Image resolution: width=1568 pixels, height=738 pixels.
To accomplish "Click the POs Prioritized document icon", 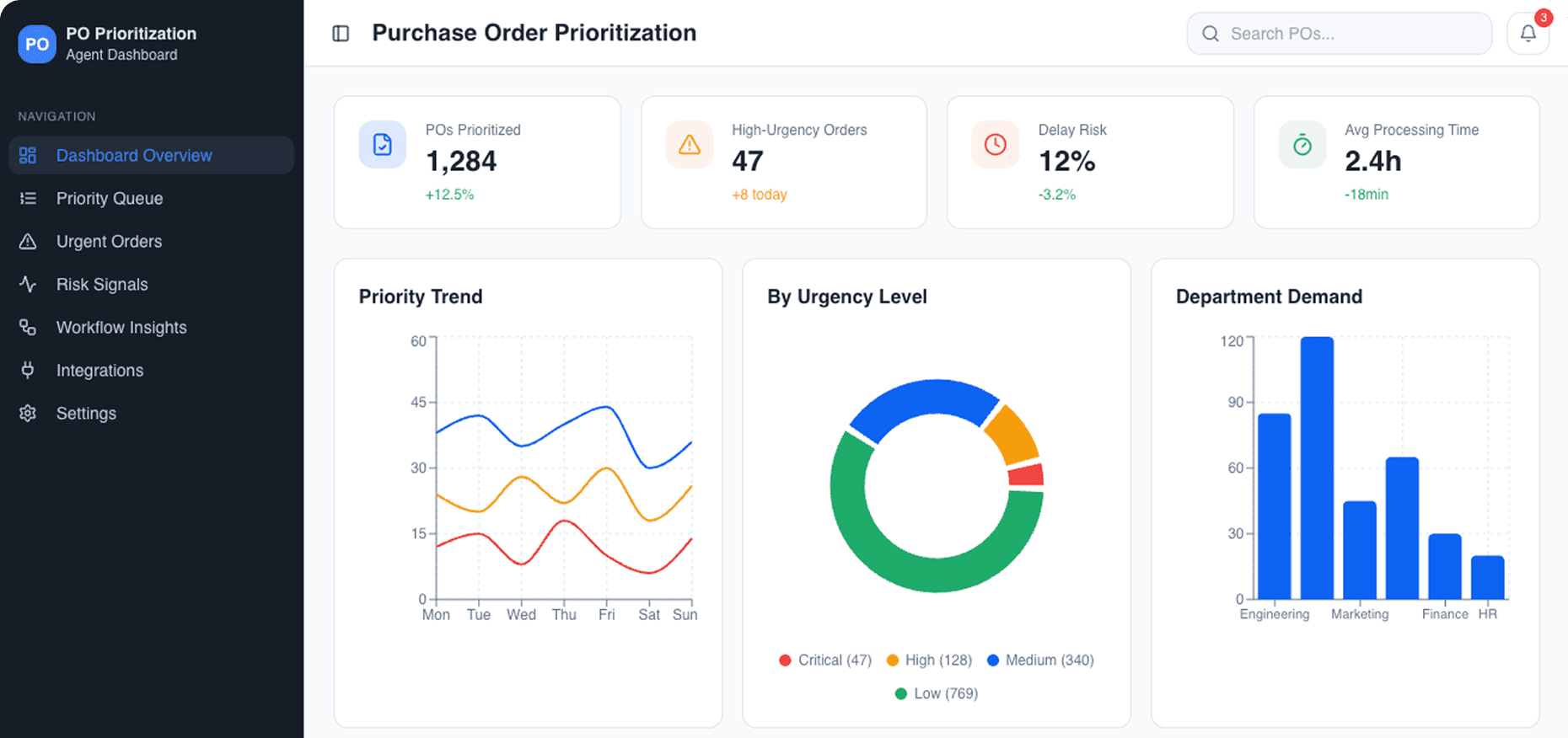I will pos(382,145).
